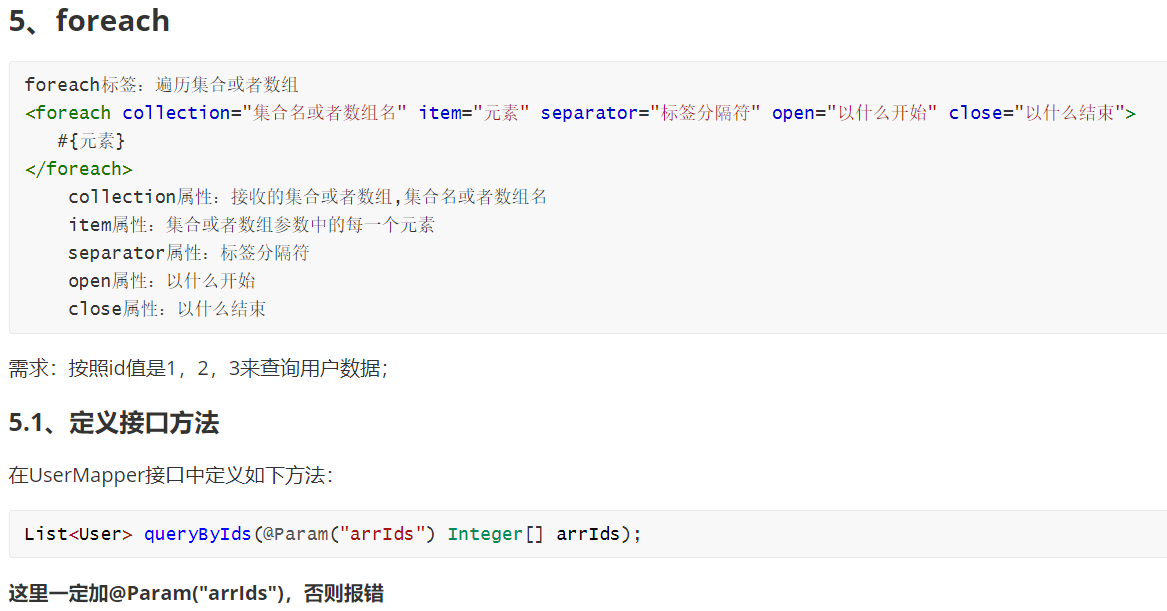Click the requirement sentence about id 1, 2, 3
The height and width of the screenshot is (611, 1167).
coord(199,368)
